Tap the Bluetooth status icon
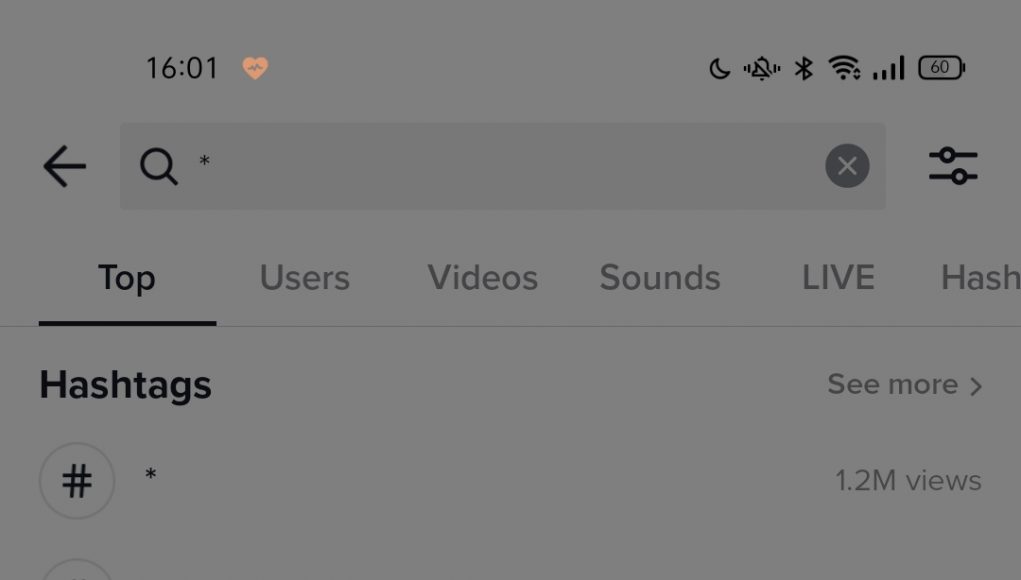Screen dimensions: 1021x580 (x=804, y=68)
